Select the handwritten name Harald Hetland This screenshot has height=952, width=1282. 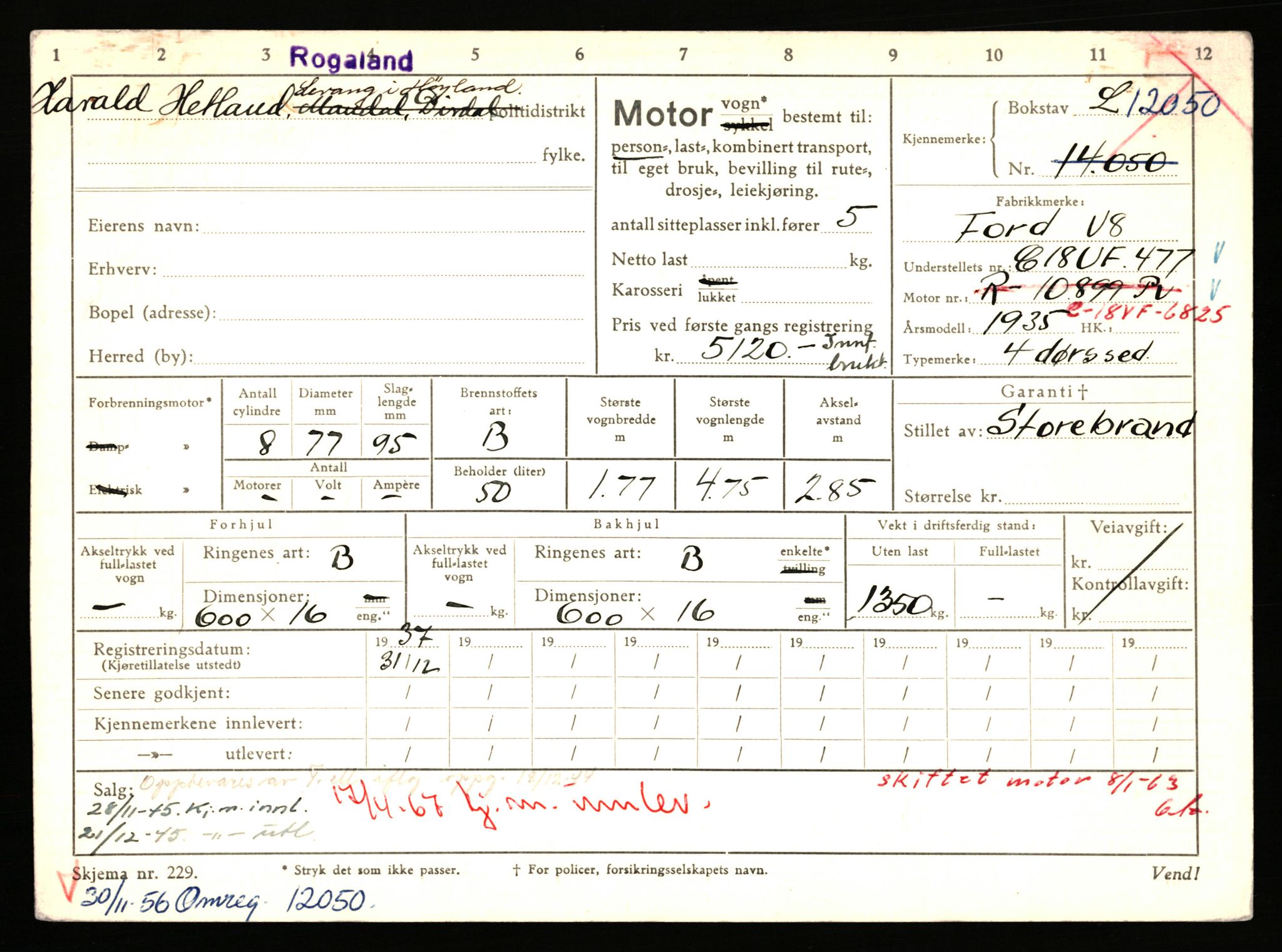coord(162,103)
